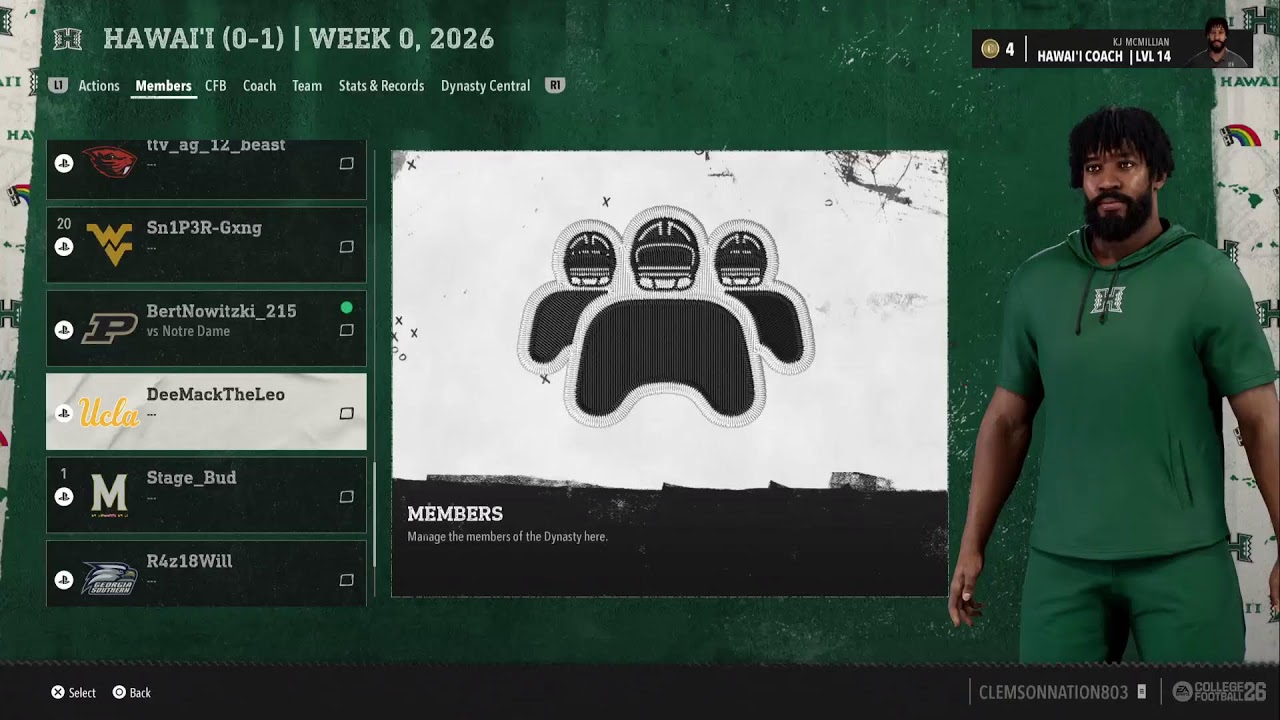The image size is (1280, 720).
Task: Select member Stage_Bud by name
Action: [192, 478]
